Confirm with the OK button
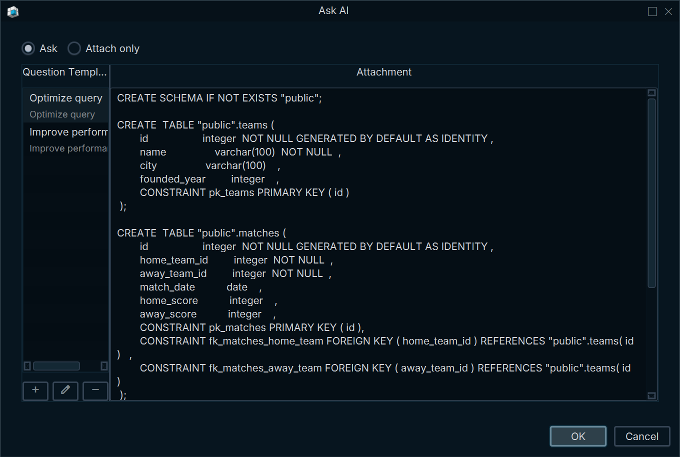Viewport: 680px width, 457px height. point(578,436)
